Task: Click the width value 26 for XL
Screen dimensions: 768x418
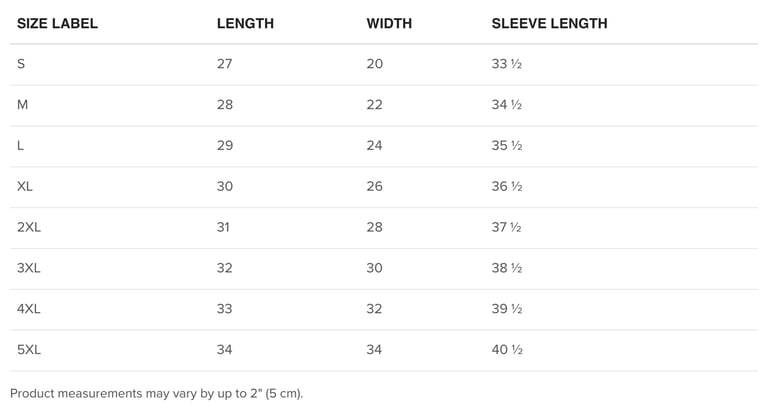Action: pyautogui.click(x=374, y=186)
